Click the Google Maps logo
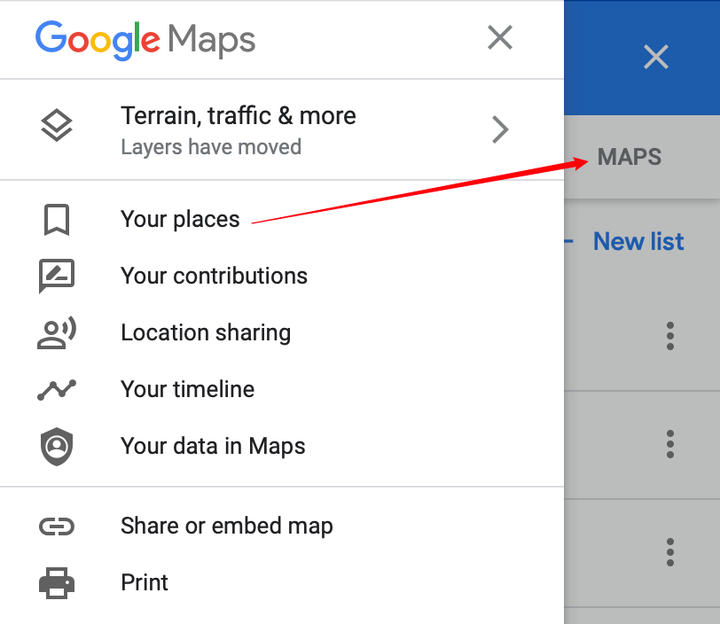 tap(145, 40)
